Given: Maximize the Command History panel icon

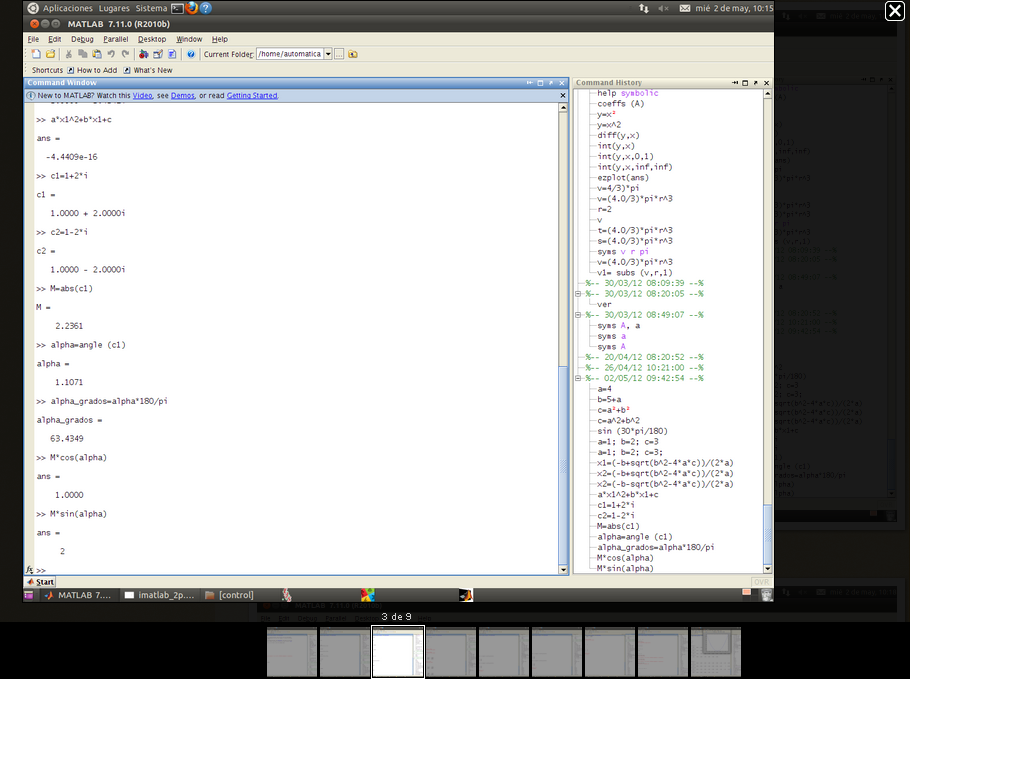Looking at the screenshot, I should (745, 83).
